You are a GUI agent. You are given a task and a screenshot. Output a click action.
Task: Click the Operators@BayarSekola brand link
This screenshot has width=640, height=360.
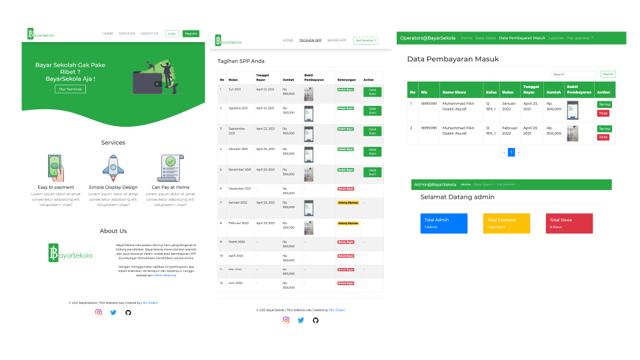coord(428,38)
